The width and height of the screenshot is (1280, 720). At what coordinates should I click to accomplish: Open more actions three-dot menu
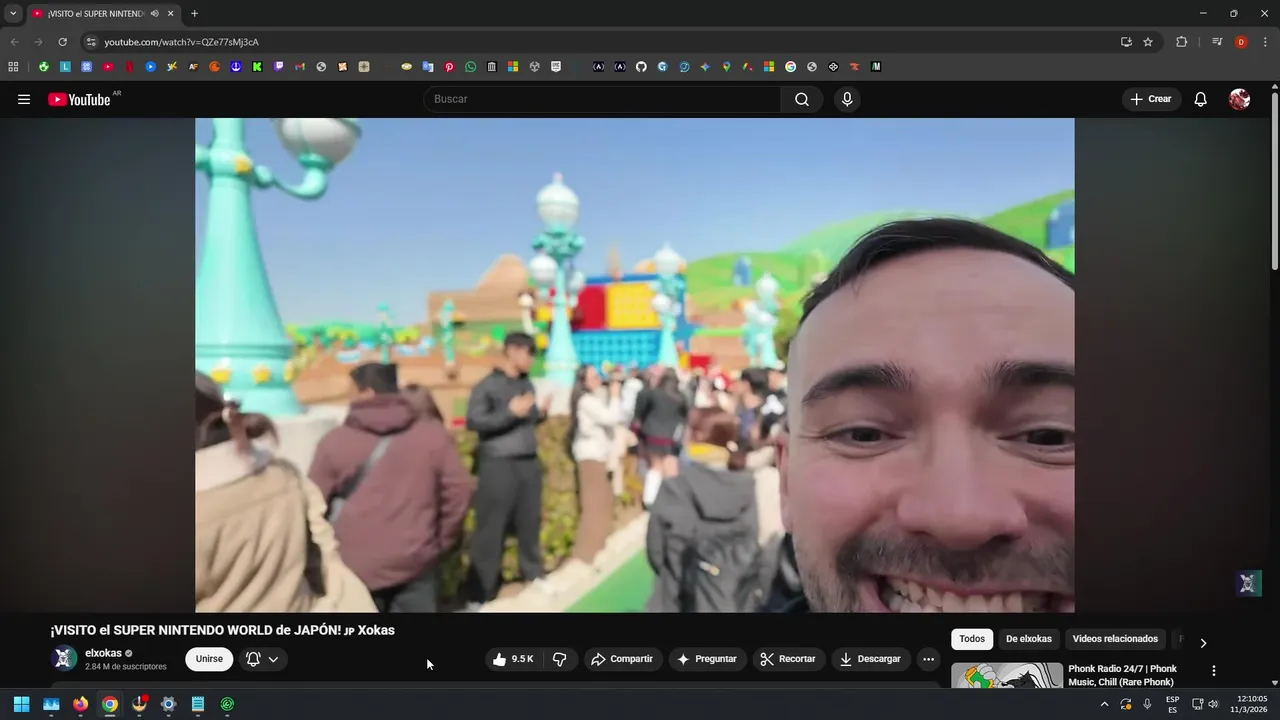point(928,659)
